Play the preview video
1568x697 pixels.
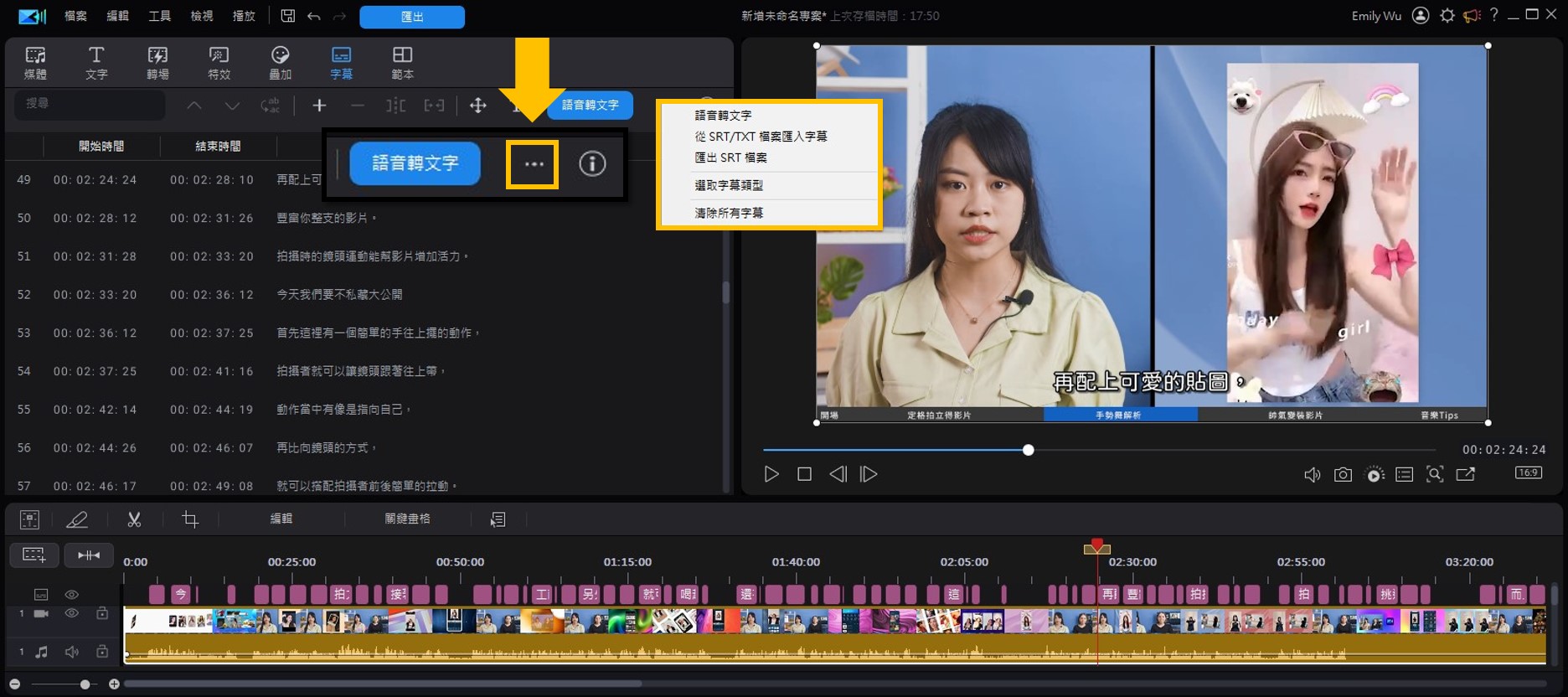[x=771, y=474]
